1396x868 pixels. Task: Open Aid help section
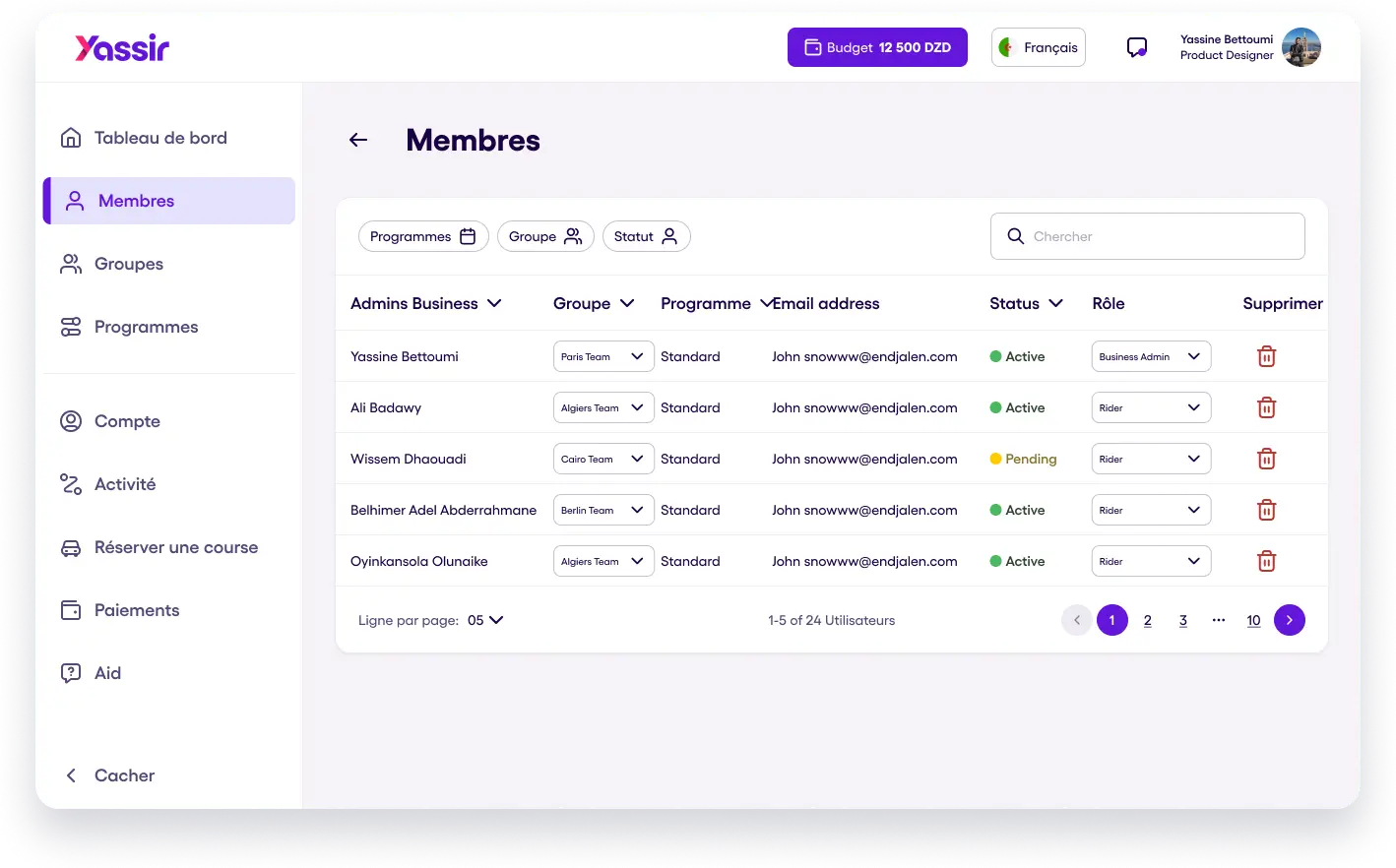tap(91, 673)
